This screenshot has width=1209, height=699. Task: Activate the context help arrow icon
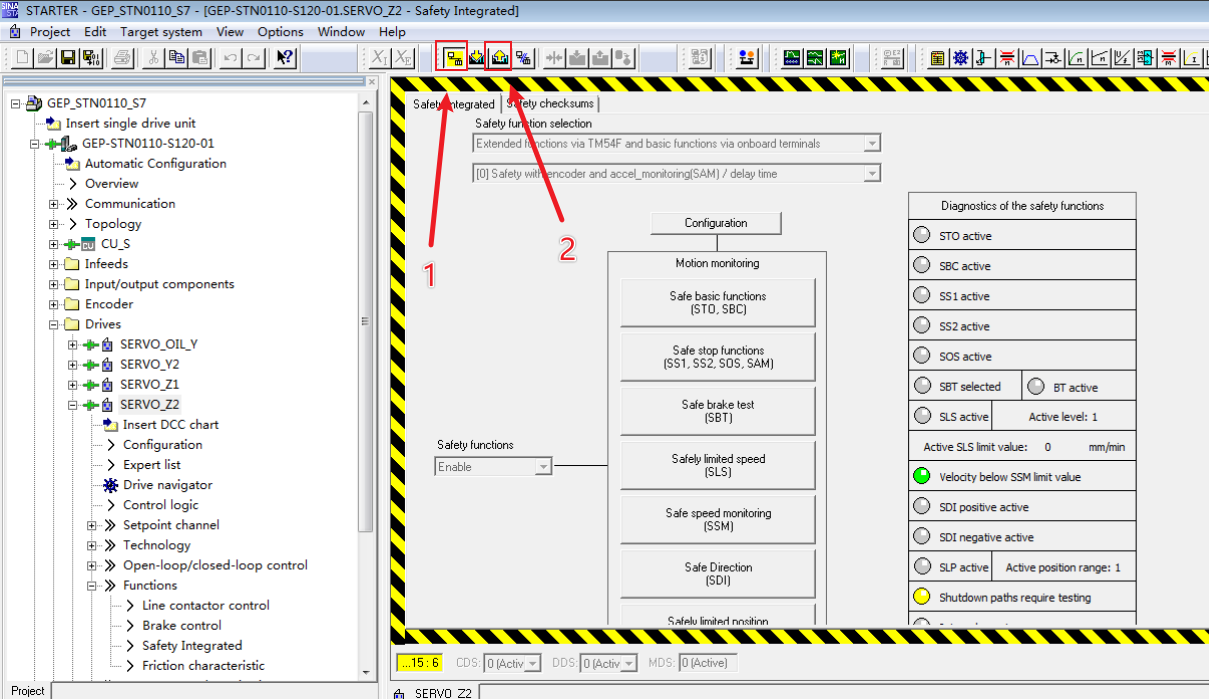pyautogui.click(x=285, y=58)
